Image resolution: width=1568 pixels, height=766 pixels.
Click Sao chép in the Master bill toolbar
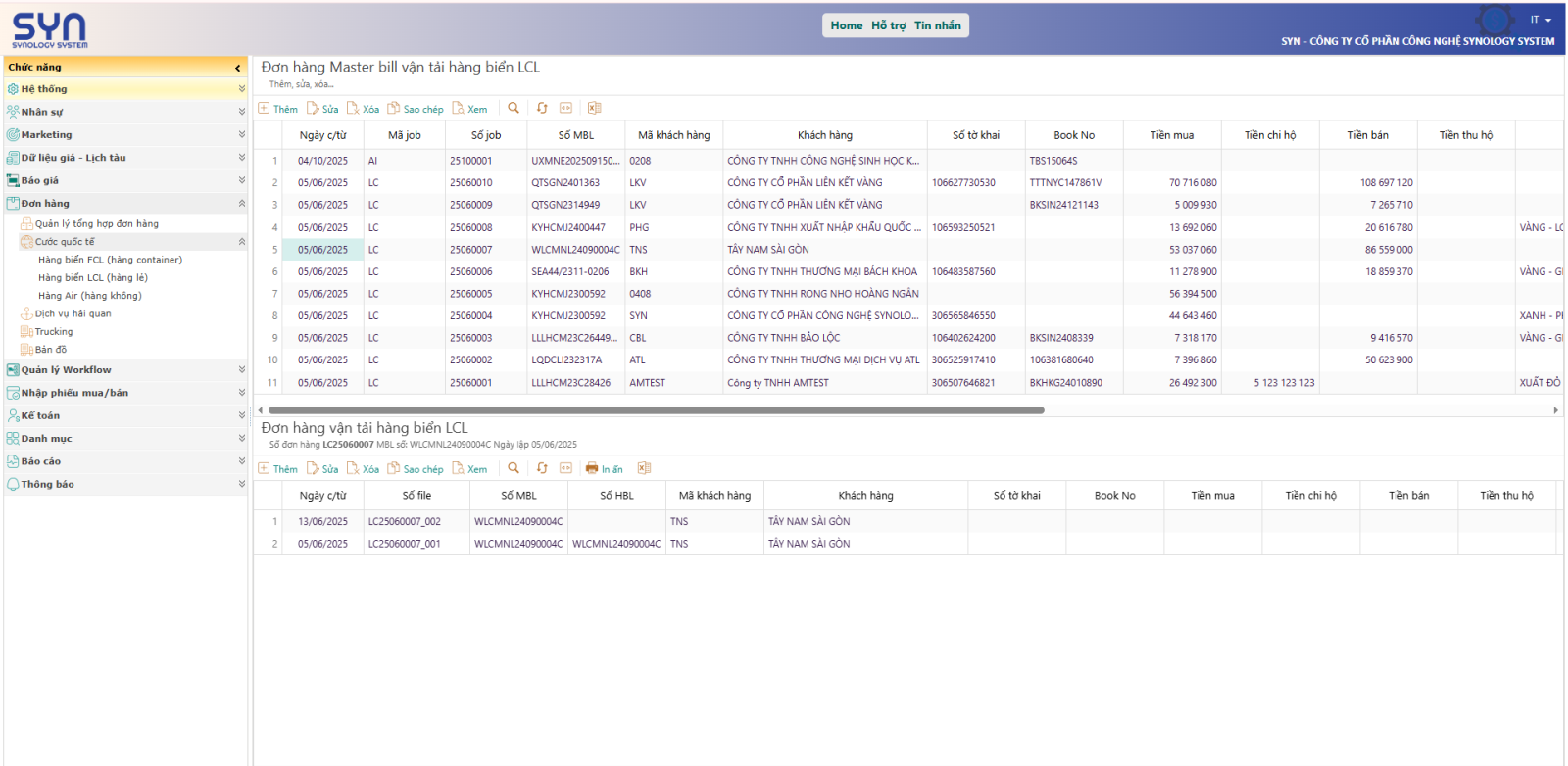coord(416,109)
